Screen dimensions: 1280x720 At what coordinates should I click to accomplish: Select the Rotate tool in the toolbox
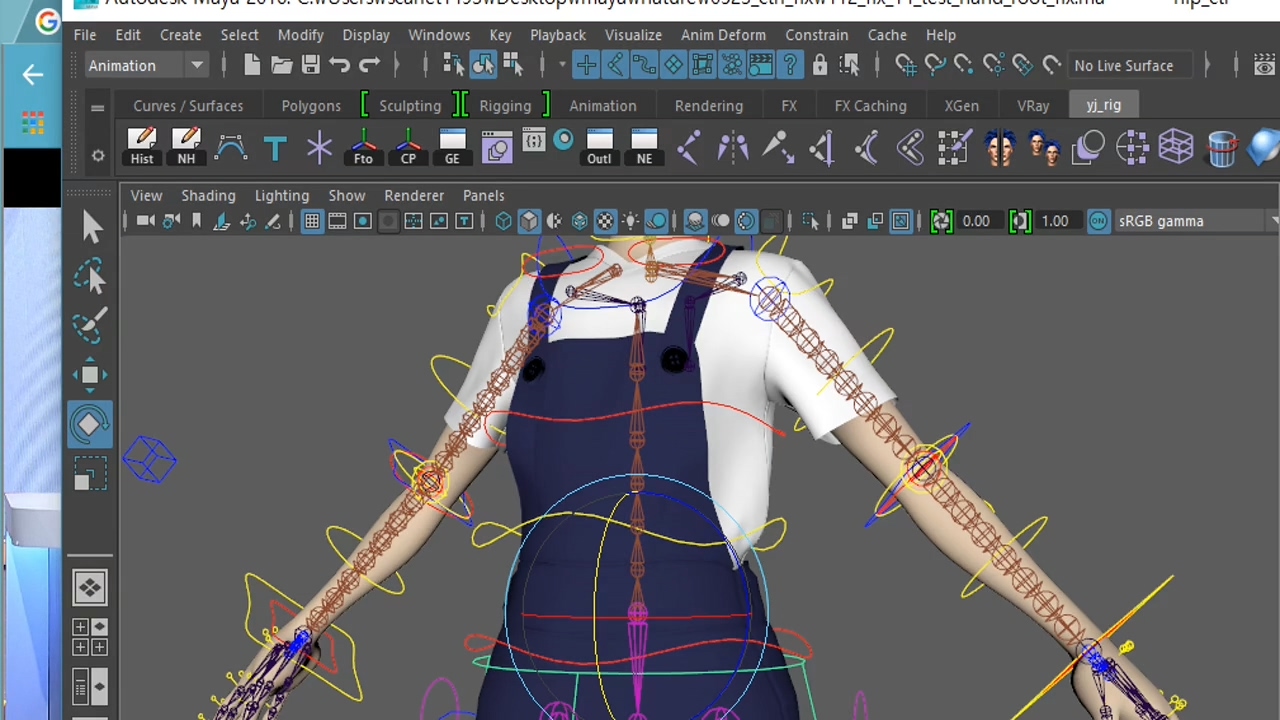(x=90, y=425)
